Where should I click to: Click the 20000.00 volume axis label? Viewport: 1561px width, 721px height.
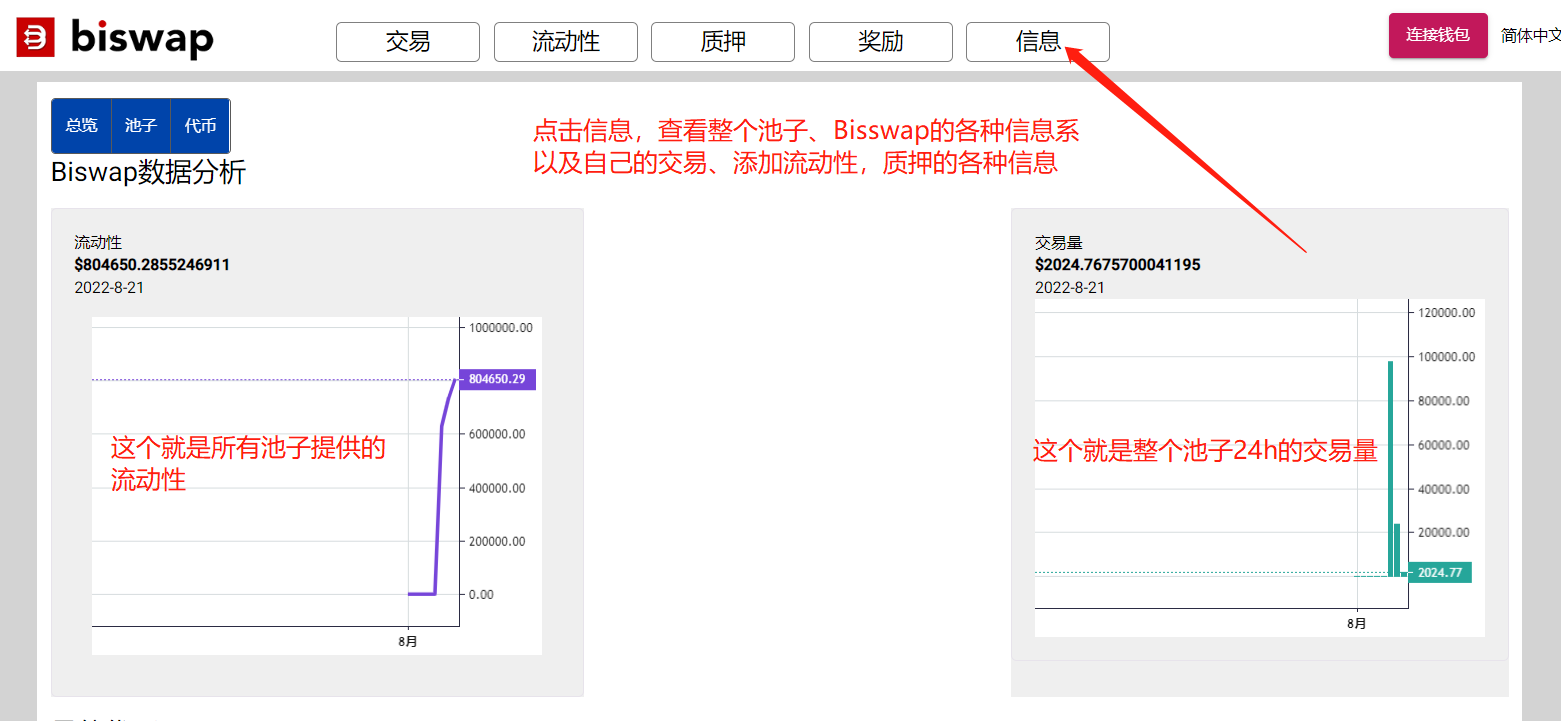[1444, 532]
